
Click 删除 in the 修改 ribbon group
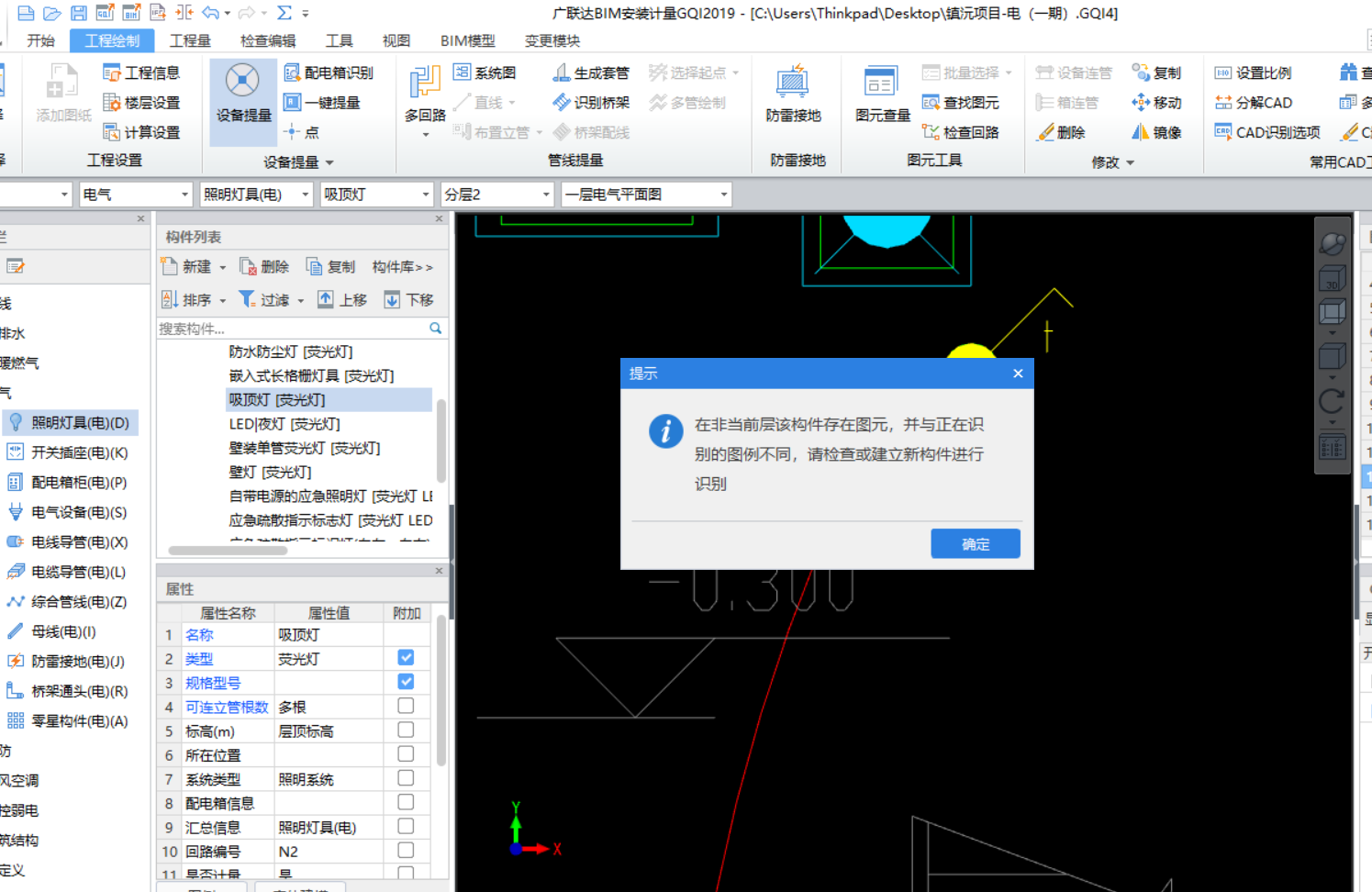[x=1061, y=132]
